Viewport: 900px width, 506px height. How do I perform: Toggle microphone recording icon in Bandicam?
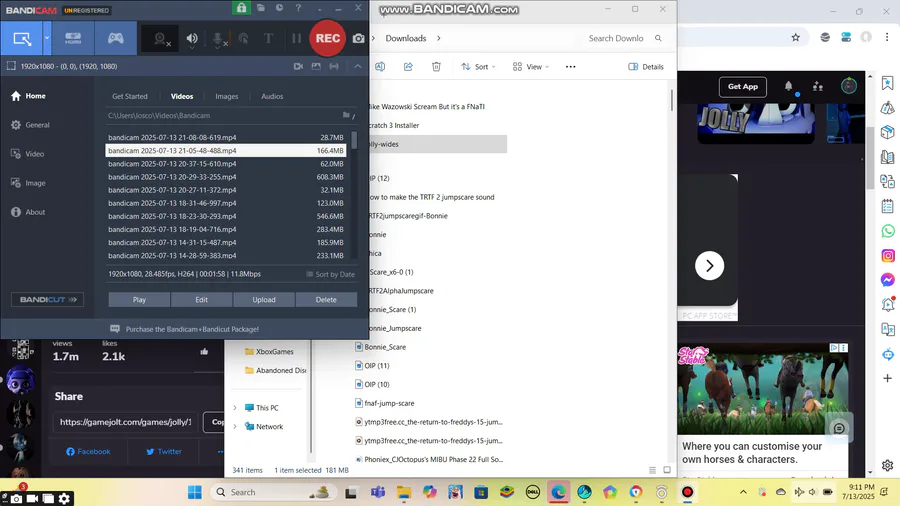(x=218, y=39)
